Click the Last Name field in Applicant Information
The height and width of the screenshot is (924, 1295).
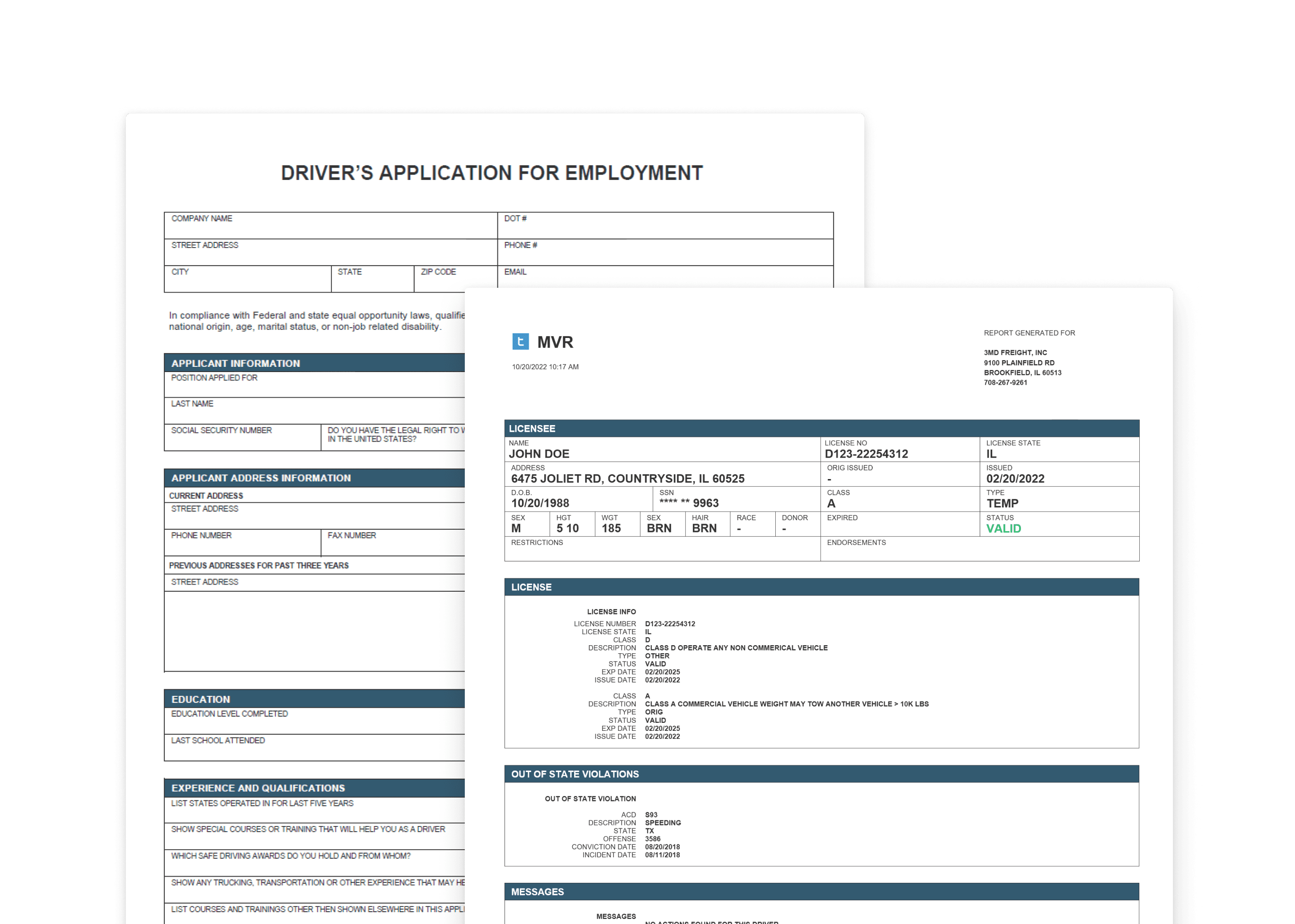315,411
